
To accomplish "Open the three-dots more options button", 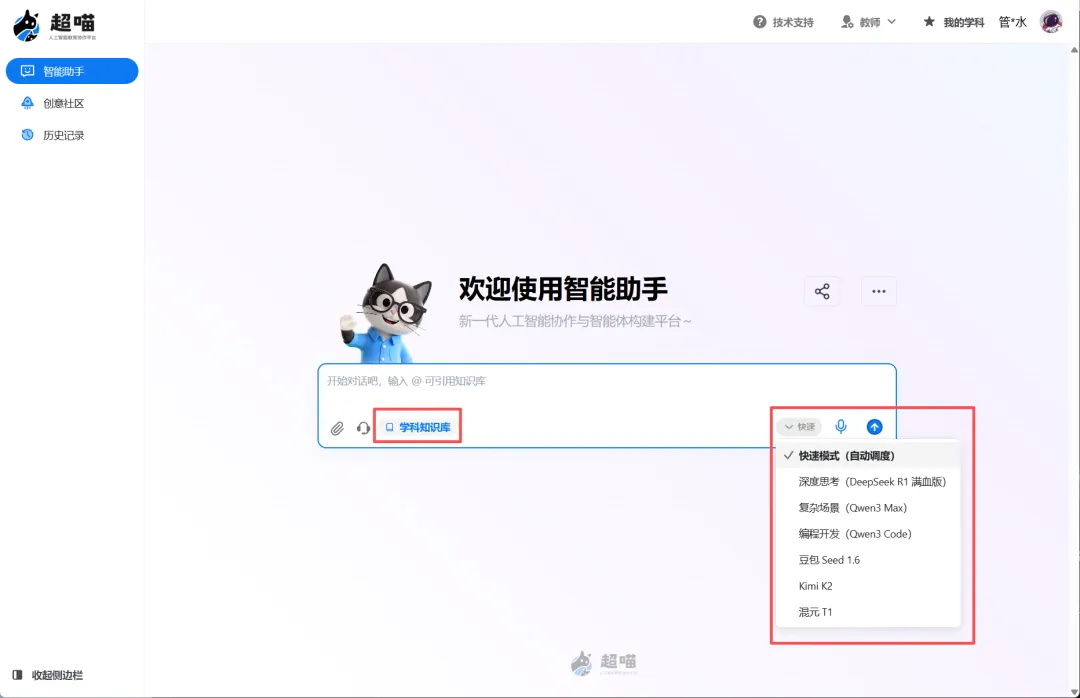I will pos(879,291).
